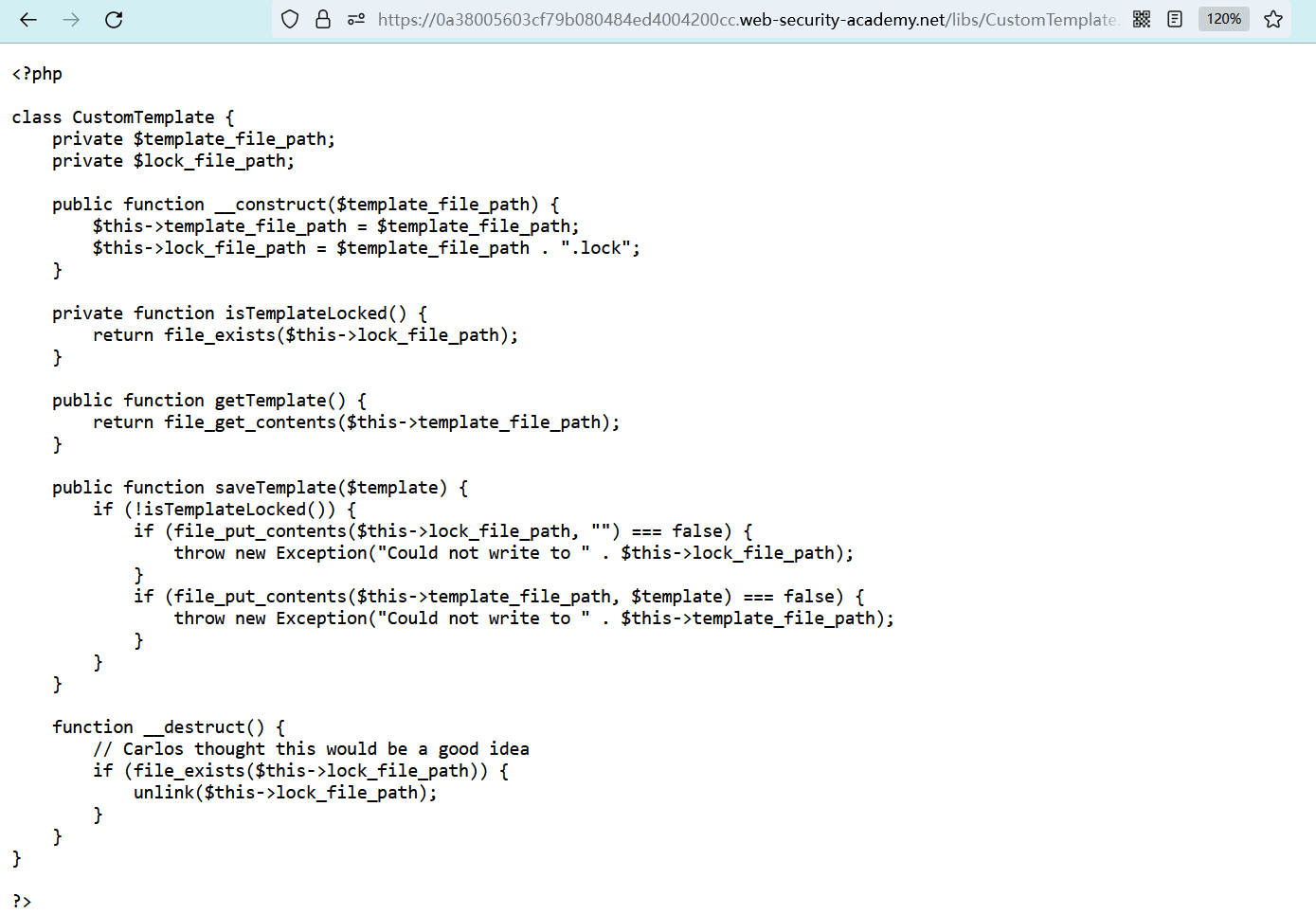
Task: Click the file_put_contents lock_file_path condition line
Action: (443, 531)
